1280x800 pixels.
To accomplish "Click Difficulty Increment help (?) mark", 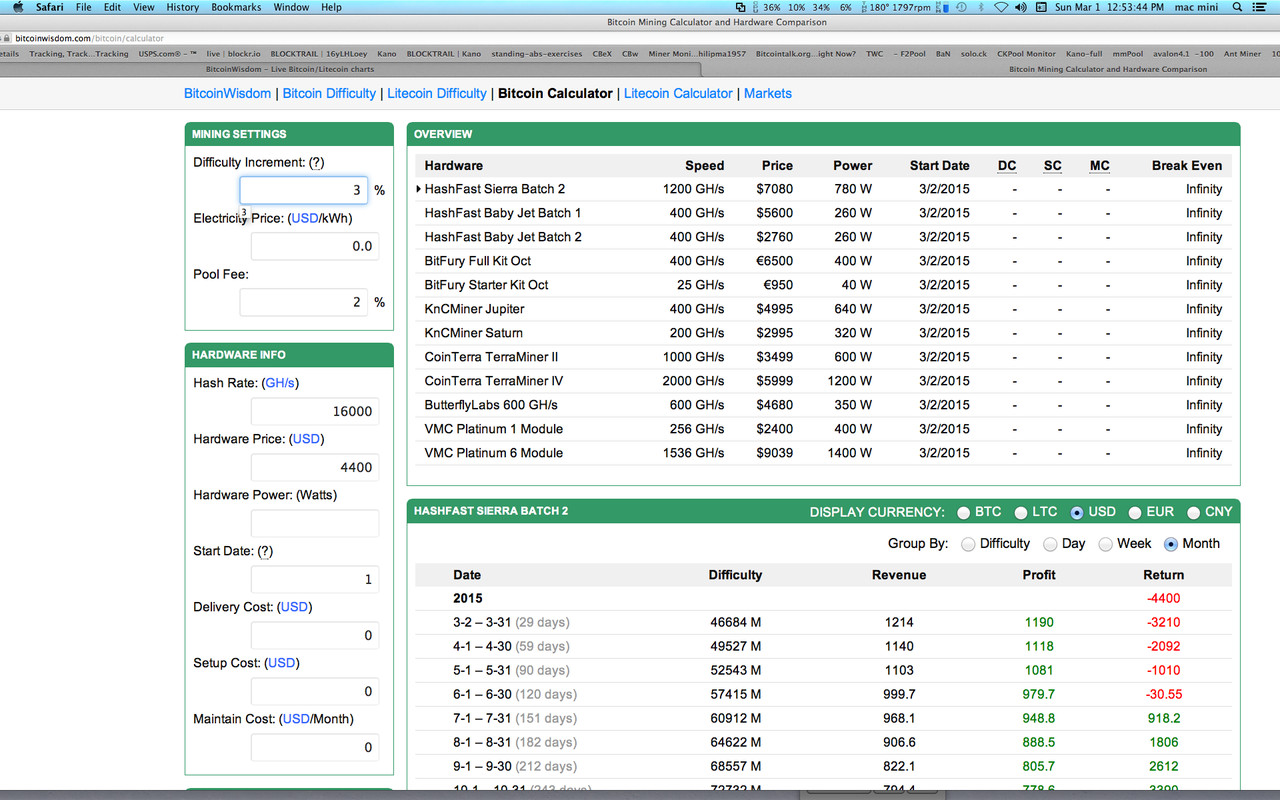I will [x=316, y=162].
